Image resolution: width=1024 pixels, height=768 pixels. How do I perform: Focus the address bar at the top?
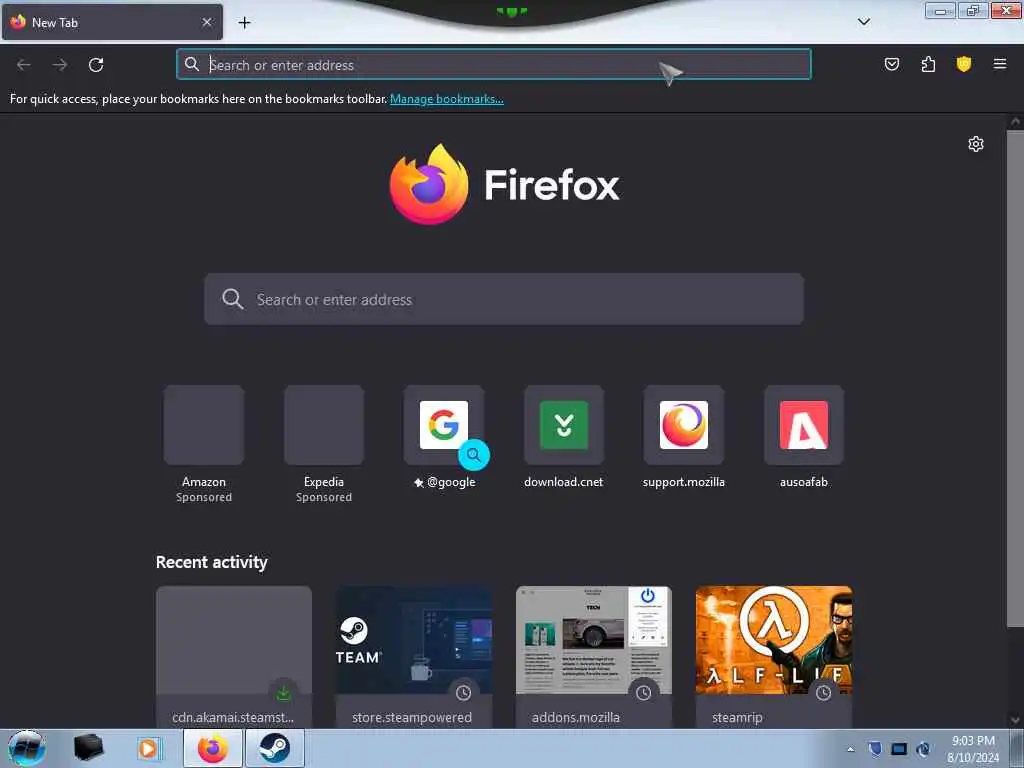[x=494, y=65]
